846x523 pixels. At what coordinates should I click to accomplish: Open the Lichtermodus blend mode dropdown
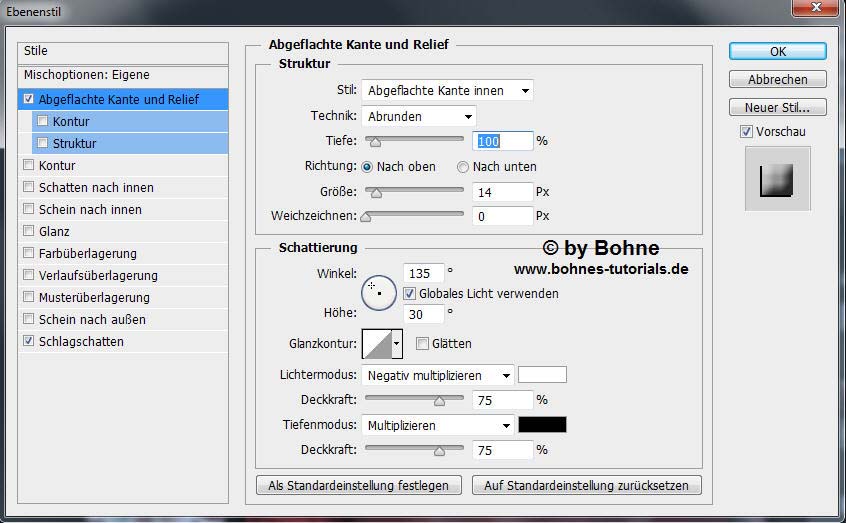438,376
